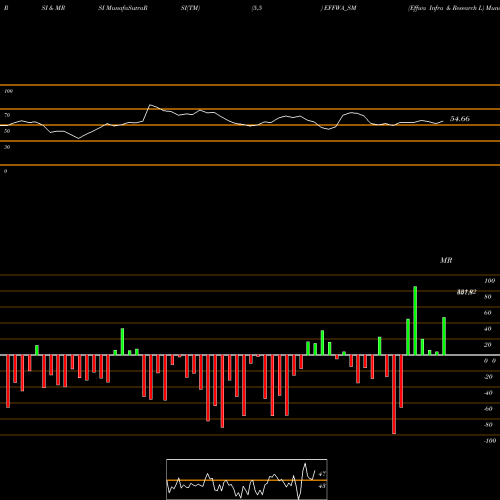Click the '70' level label on RSI chart

(x=7, y=115)
